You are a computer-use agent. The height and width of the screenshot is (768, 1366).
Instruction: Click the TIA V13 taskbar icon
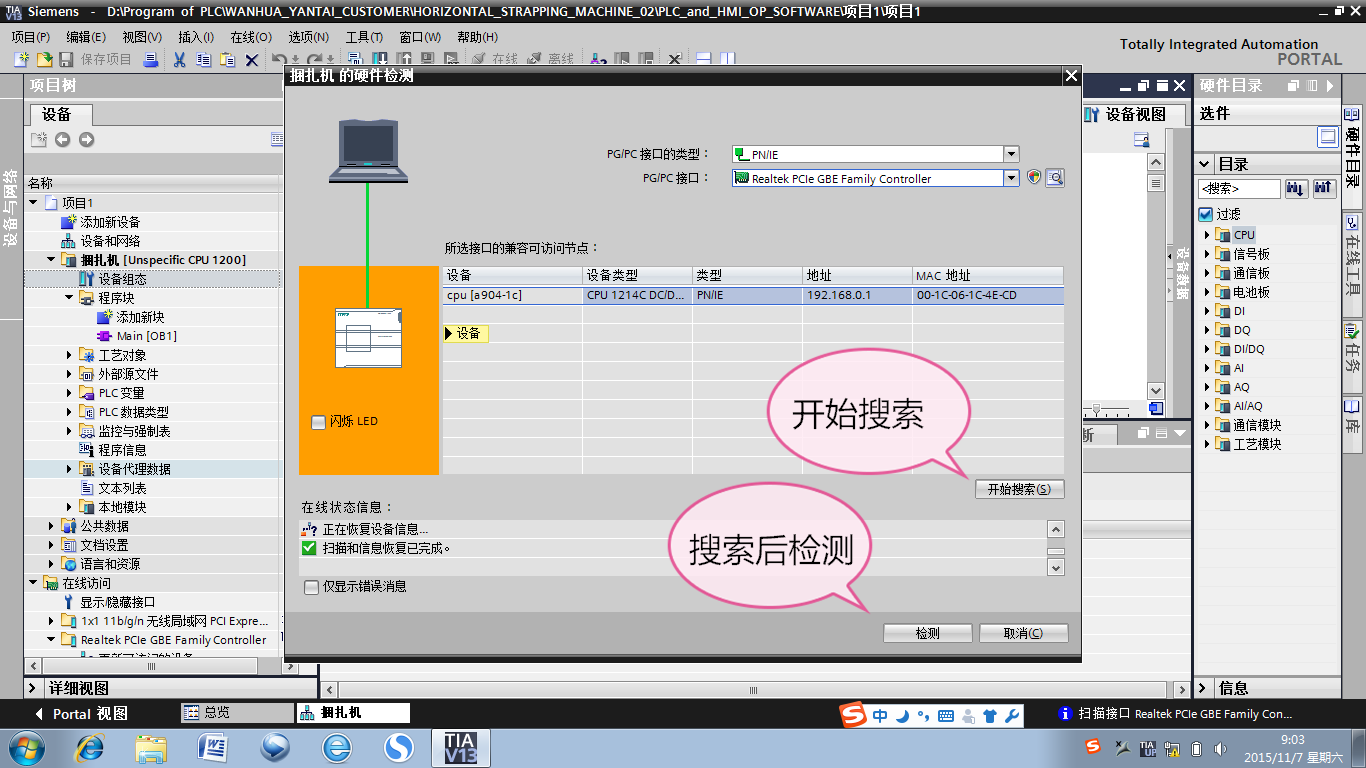461,747
